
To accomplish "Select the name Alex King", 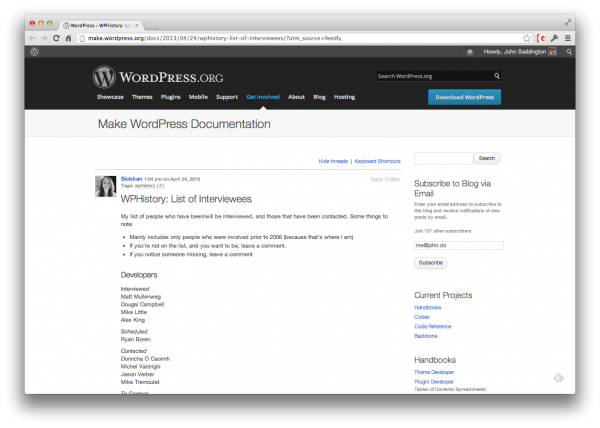I will click(x=133, y=320).
